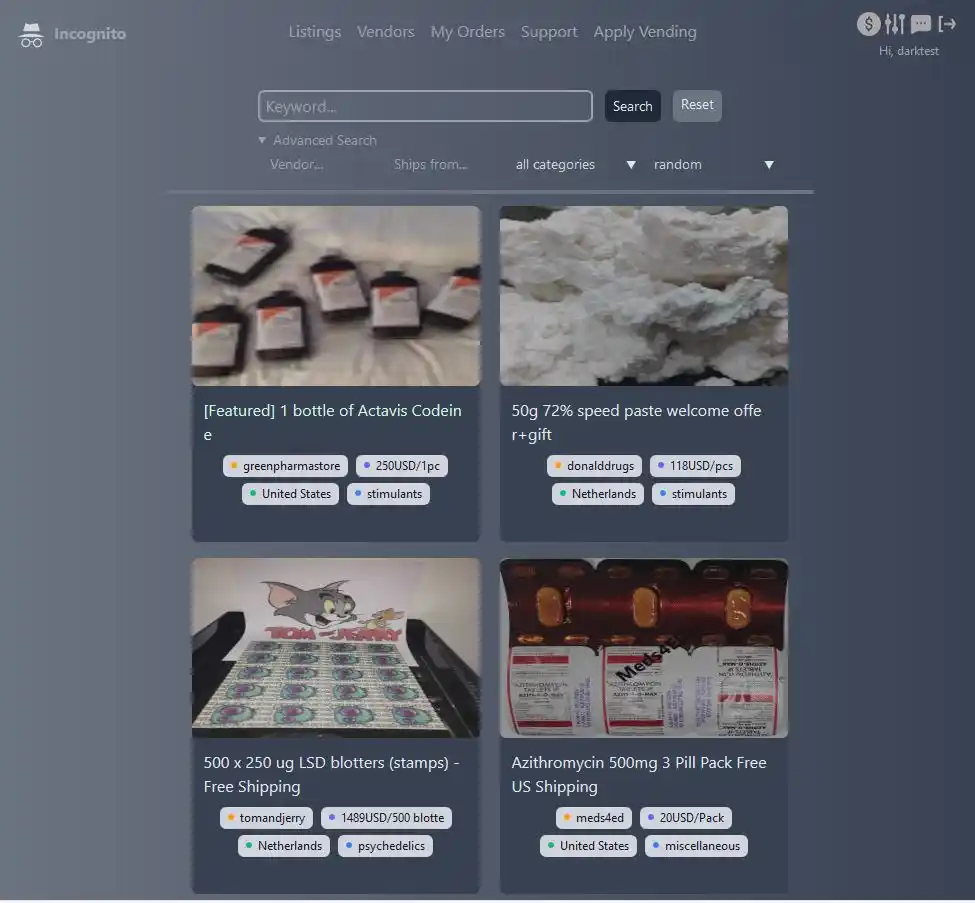Open the 'random' sort order dropdown
Screen dimensions: 975x903
pos(713,164)
